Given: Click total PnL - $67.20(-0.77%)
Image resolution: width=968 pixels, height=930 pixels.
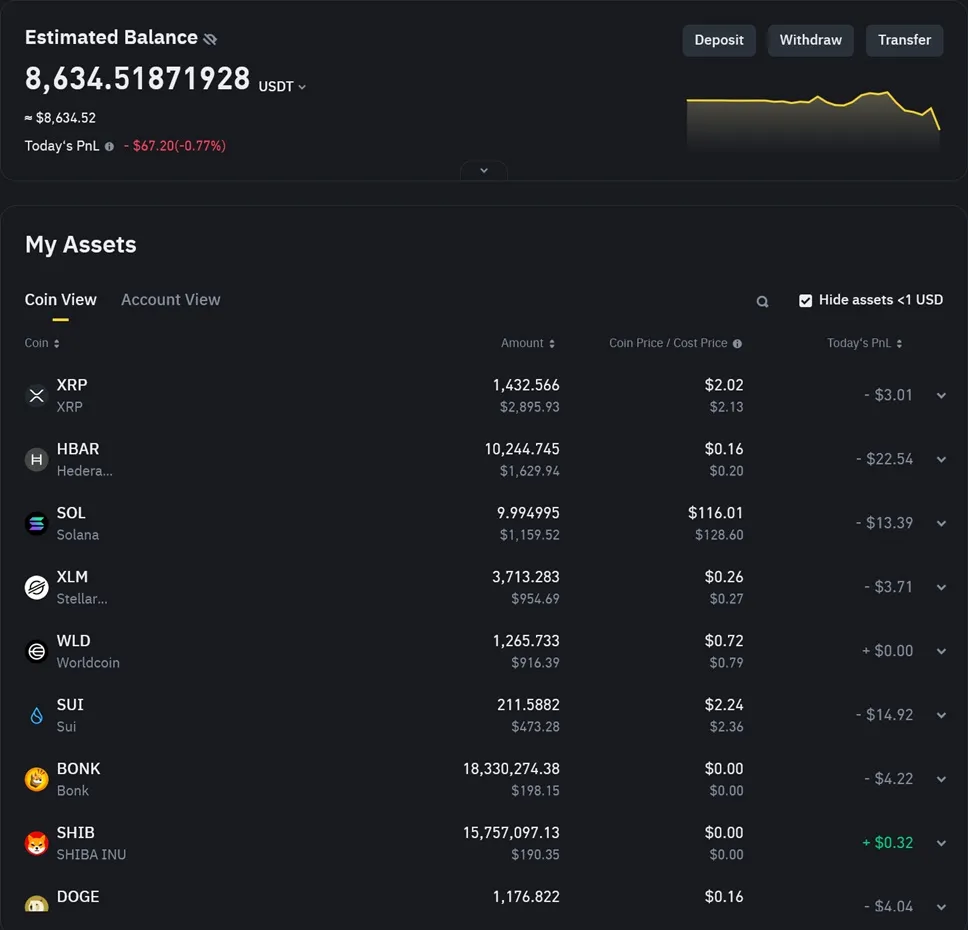Looking at the screenshot, I should pos(175,146).
